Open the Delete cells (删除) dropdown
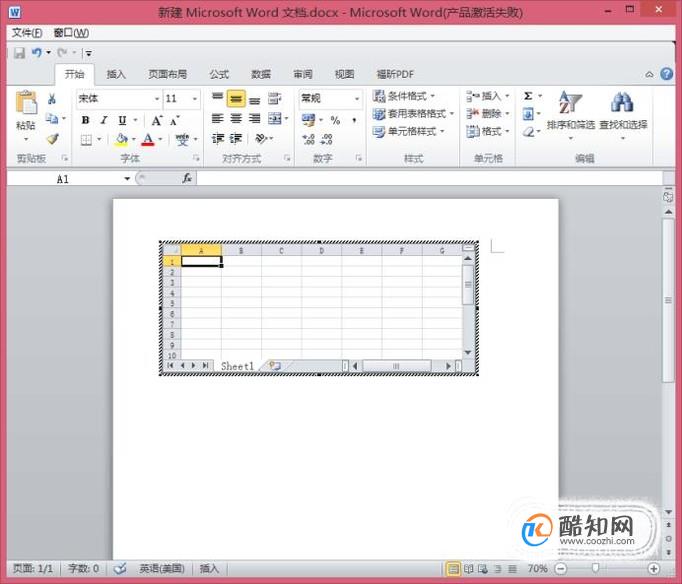682x584 pixels. (488, 114)
